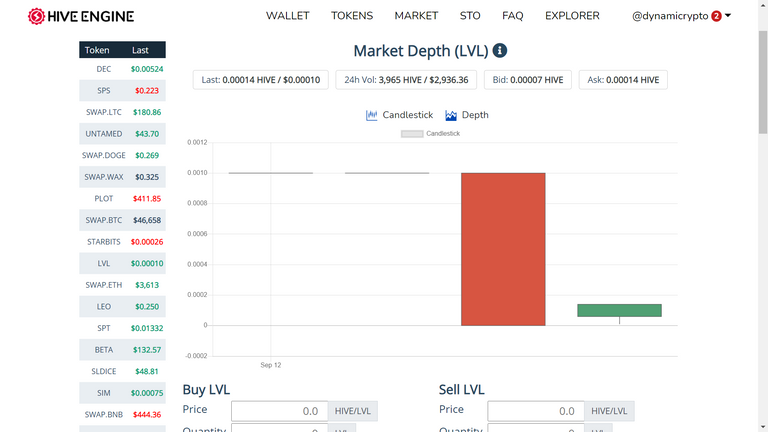Click the $46,658 SWAP.BTC price
This screenshot has width=768, height=432.
[x=147, y=220]
